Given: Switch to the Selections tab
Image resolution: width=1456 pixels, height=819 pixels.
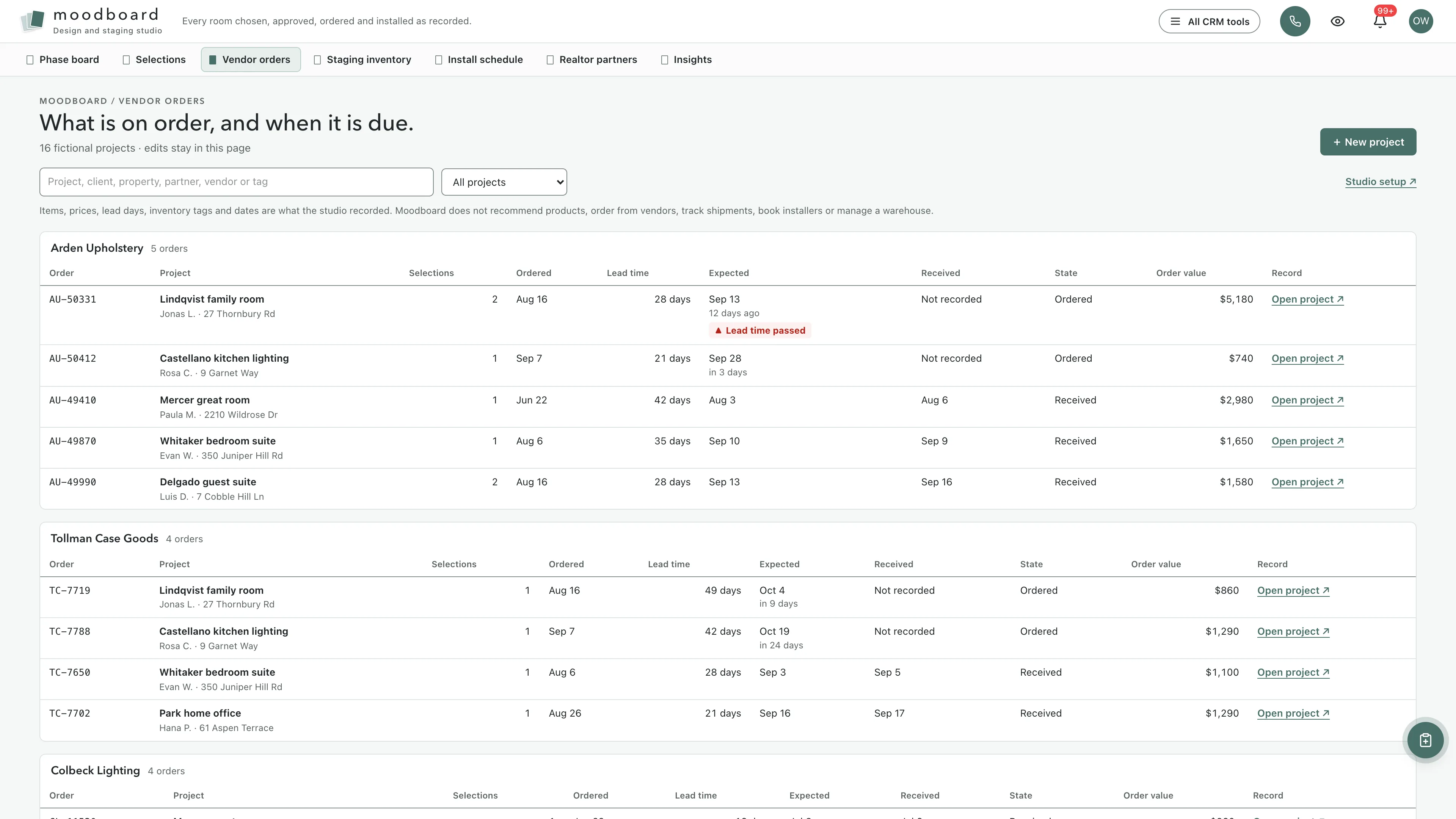Looking at the screenshot, I should point(154,60).
